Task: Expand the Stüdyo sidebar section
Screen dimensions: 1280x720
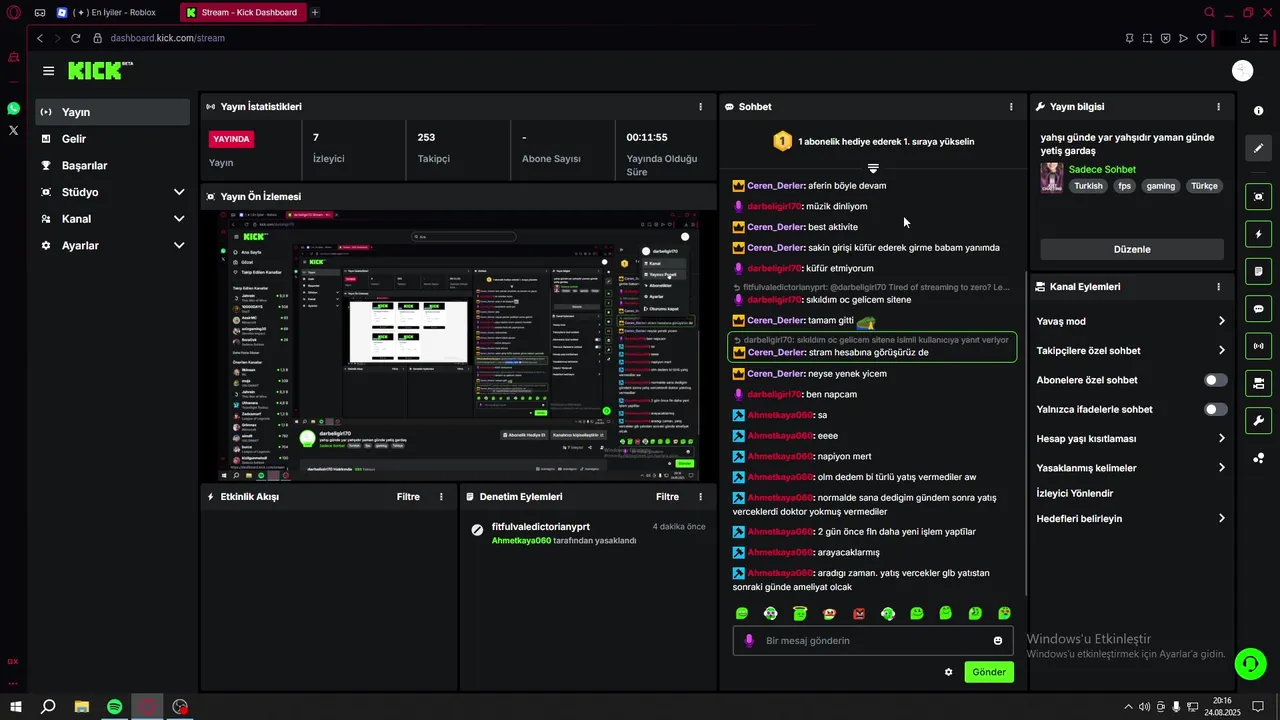Action: 179,192
